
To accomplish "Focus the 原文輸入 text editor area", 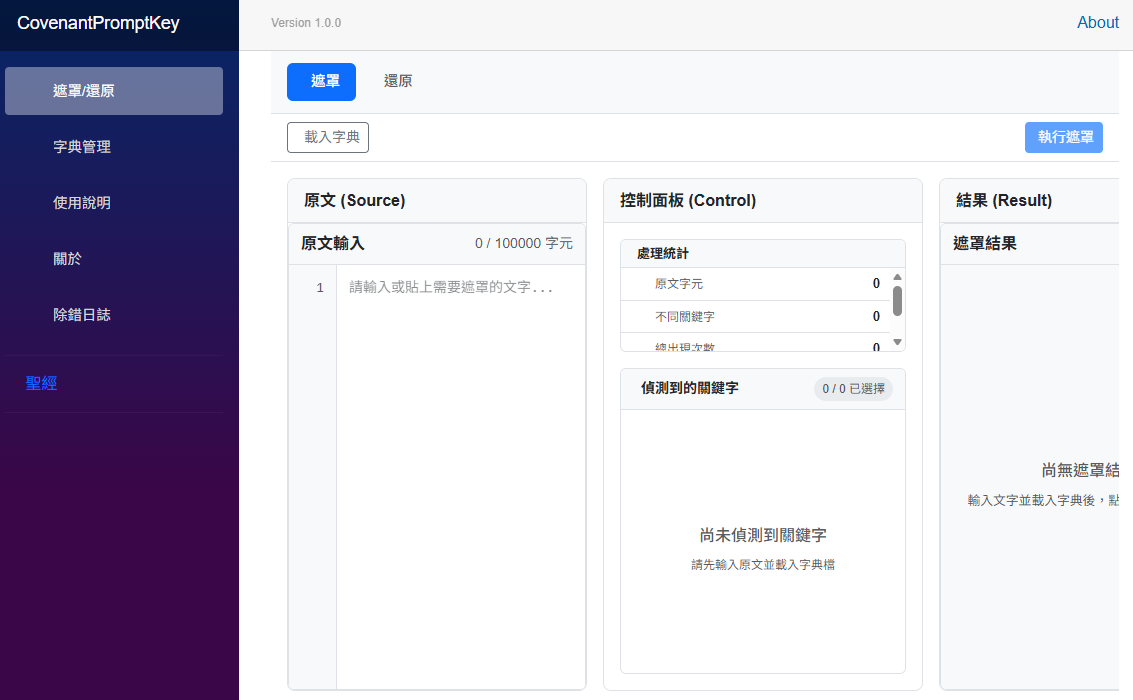I will 460,450.
